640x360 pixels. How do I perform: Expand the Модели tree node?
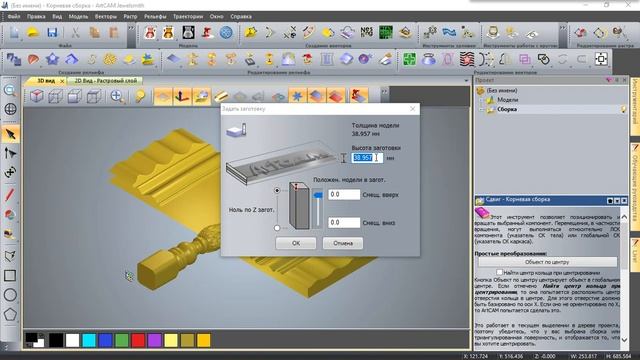pyautogui.click(x=481, y=100)
